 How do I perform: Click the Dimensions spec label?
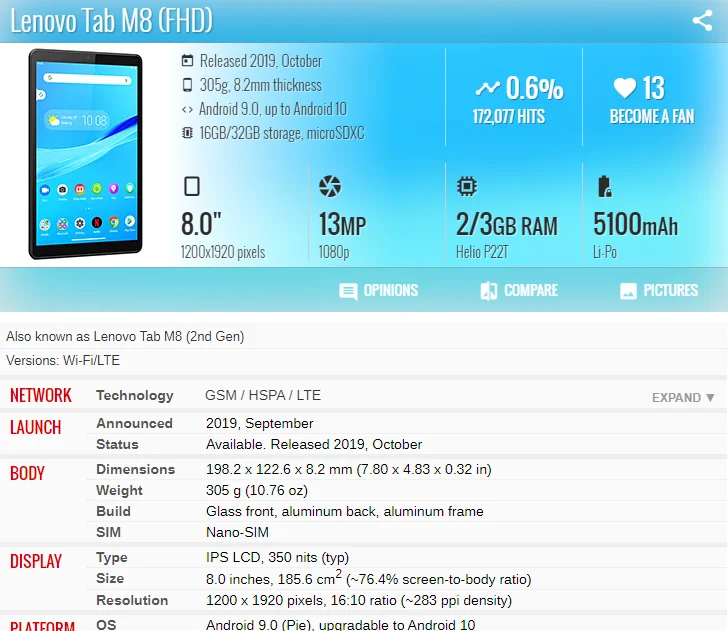(x=136, y=469)
